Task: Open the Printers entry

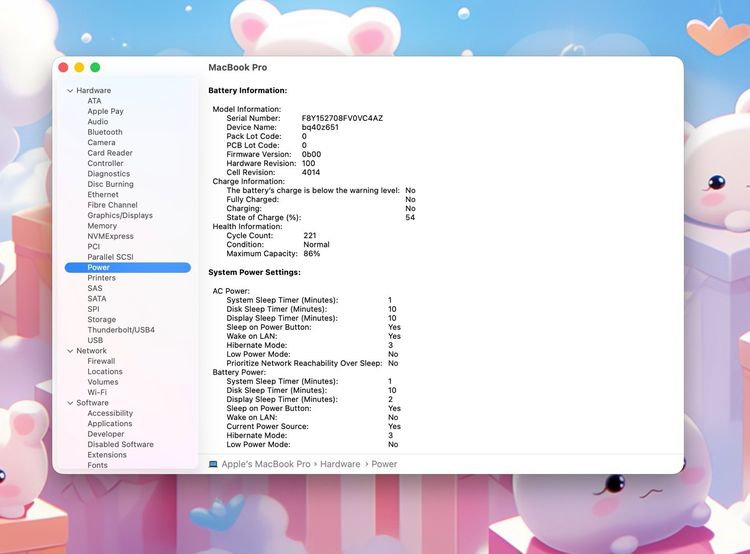Action: click(101, 278)
